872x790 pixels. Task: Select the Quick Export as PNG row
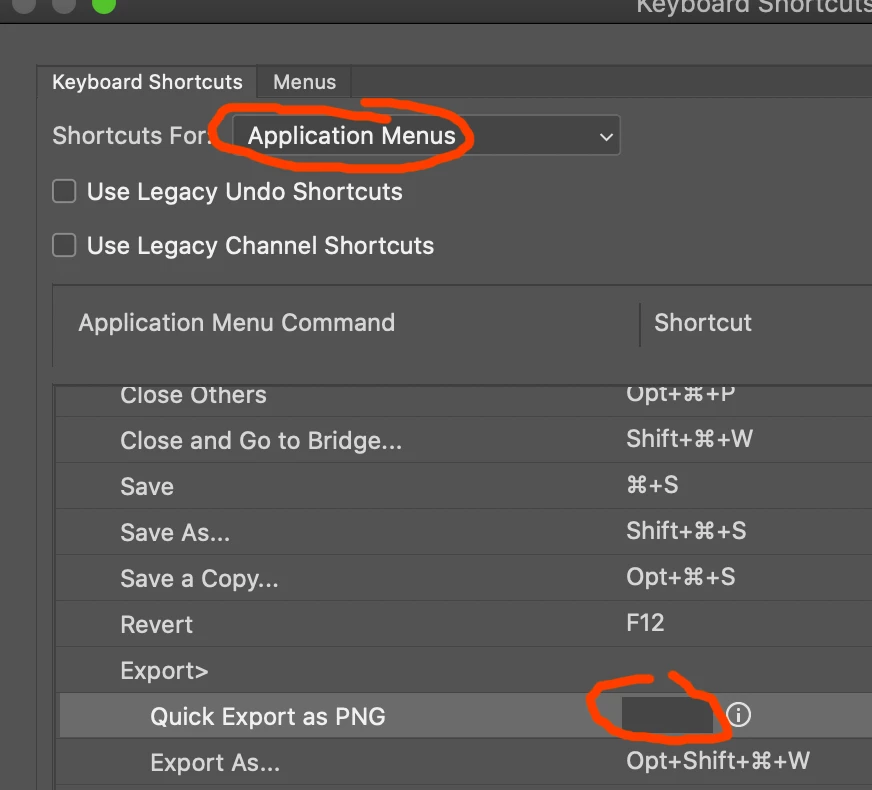pyautogui.click(x=465, y=716)
